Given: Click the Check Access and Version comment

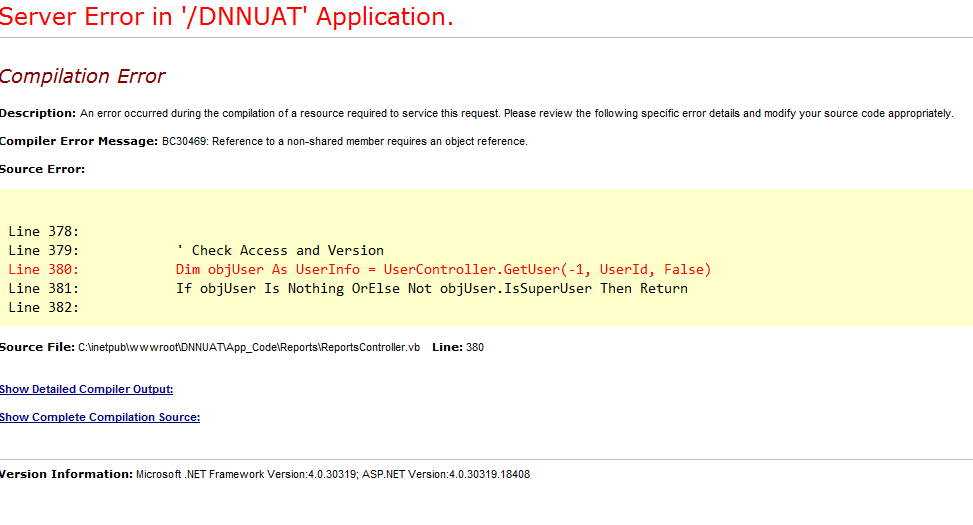Looking at the screenshot, I should 280,251.
